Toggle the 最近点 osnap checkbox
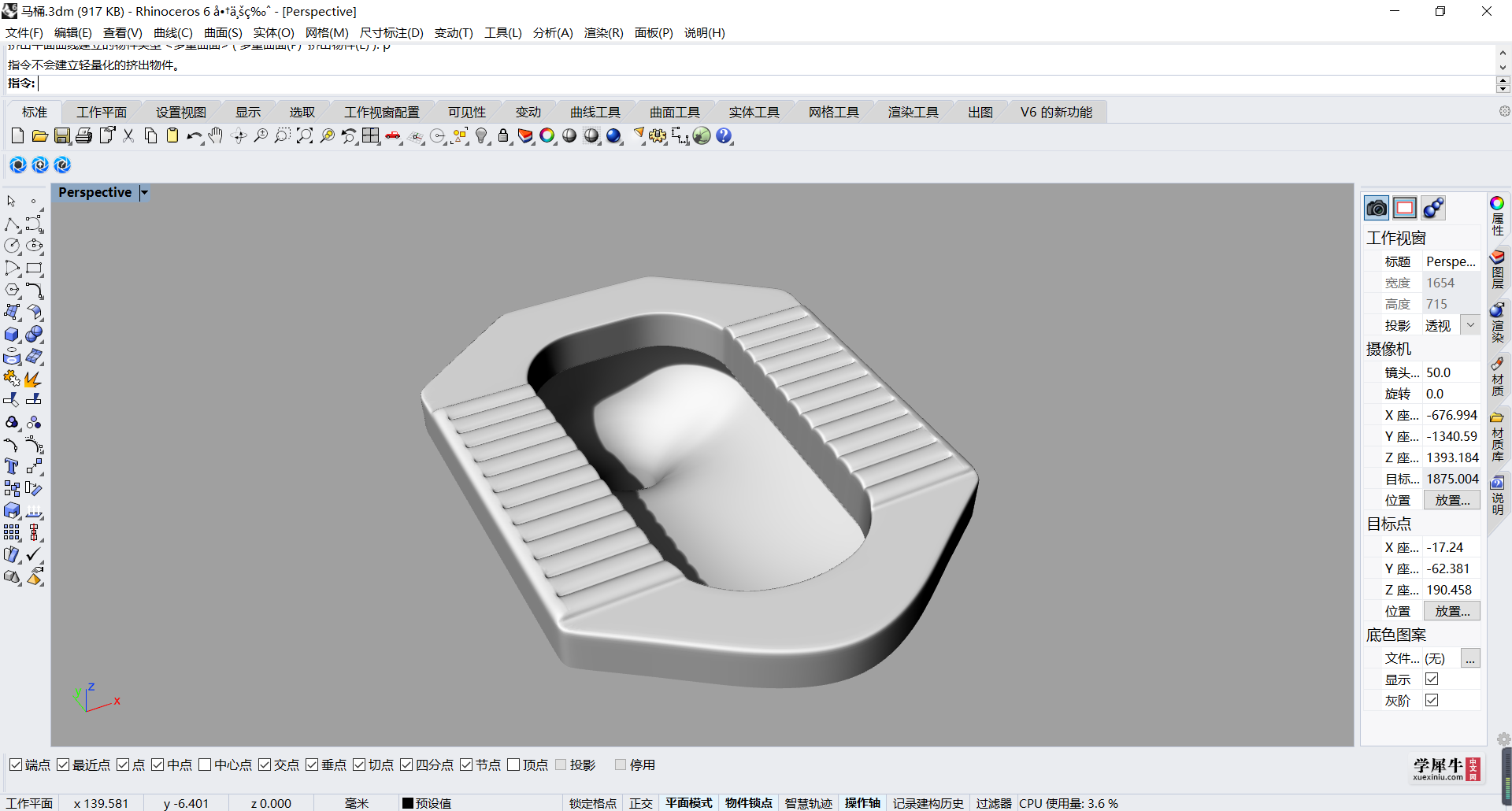 pos(63,765)
